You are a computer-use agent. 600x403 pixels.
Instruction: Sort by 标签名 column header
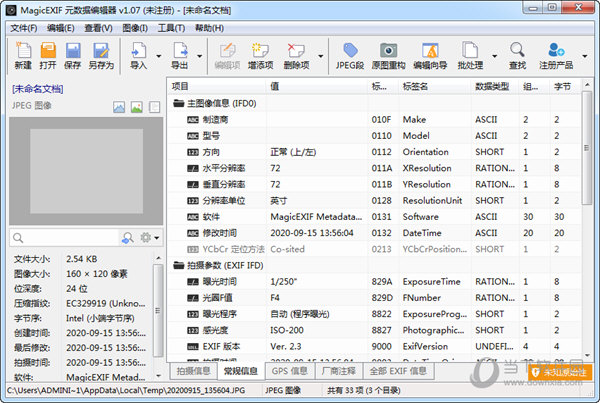pyautogui.click(x=435, y=86)
